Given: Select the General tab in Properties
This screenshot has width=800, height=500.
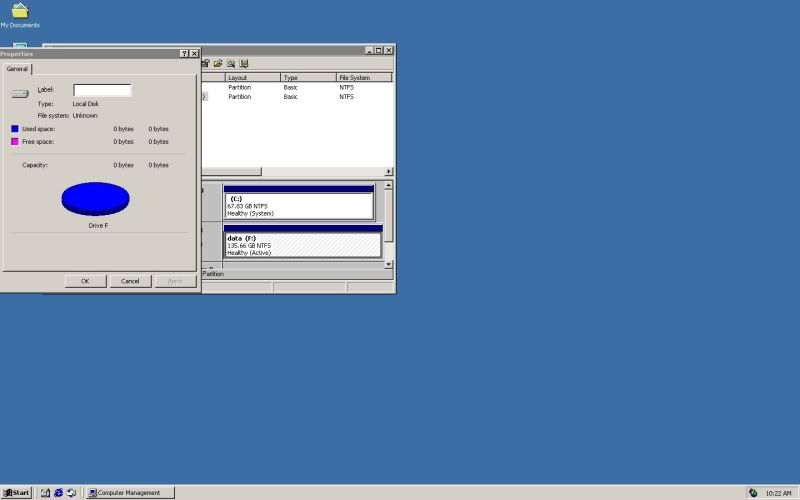Looking at the screenshot, I should pos(17,69).
